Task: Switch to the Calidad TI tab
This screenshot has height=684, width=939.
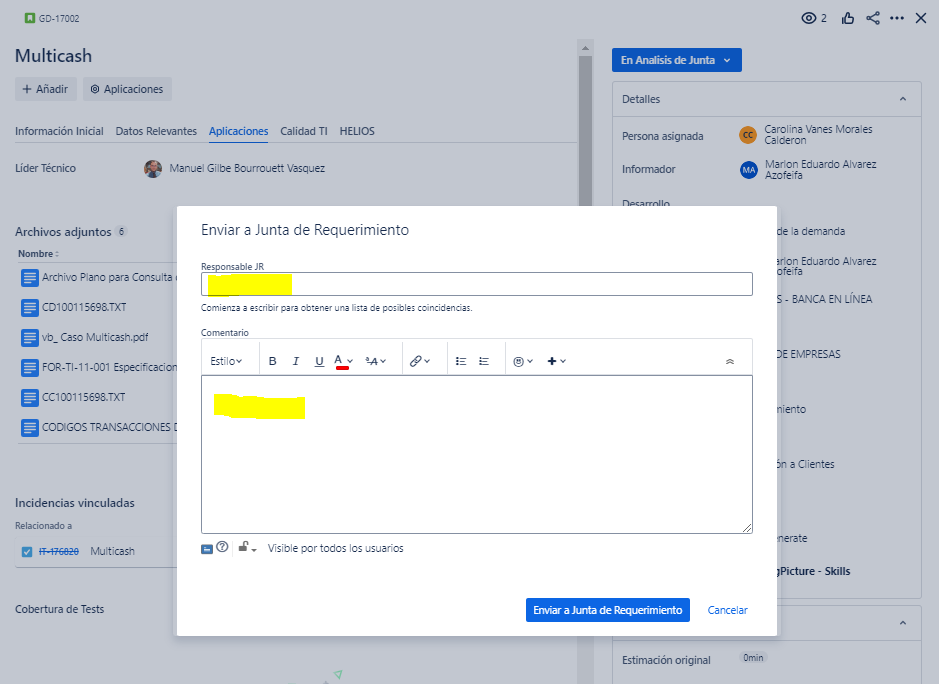Action: (x=304, y=131)
